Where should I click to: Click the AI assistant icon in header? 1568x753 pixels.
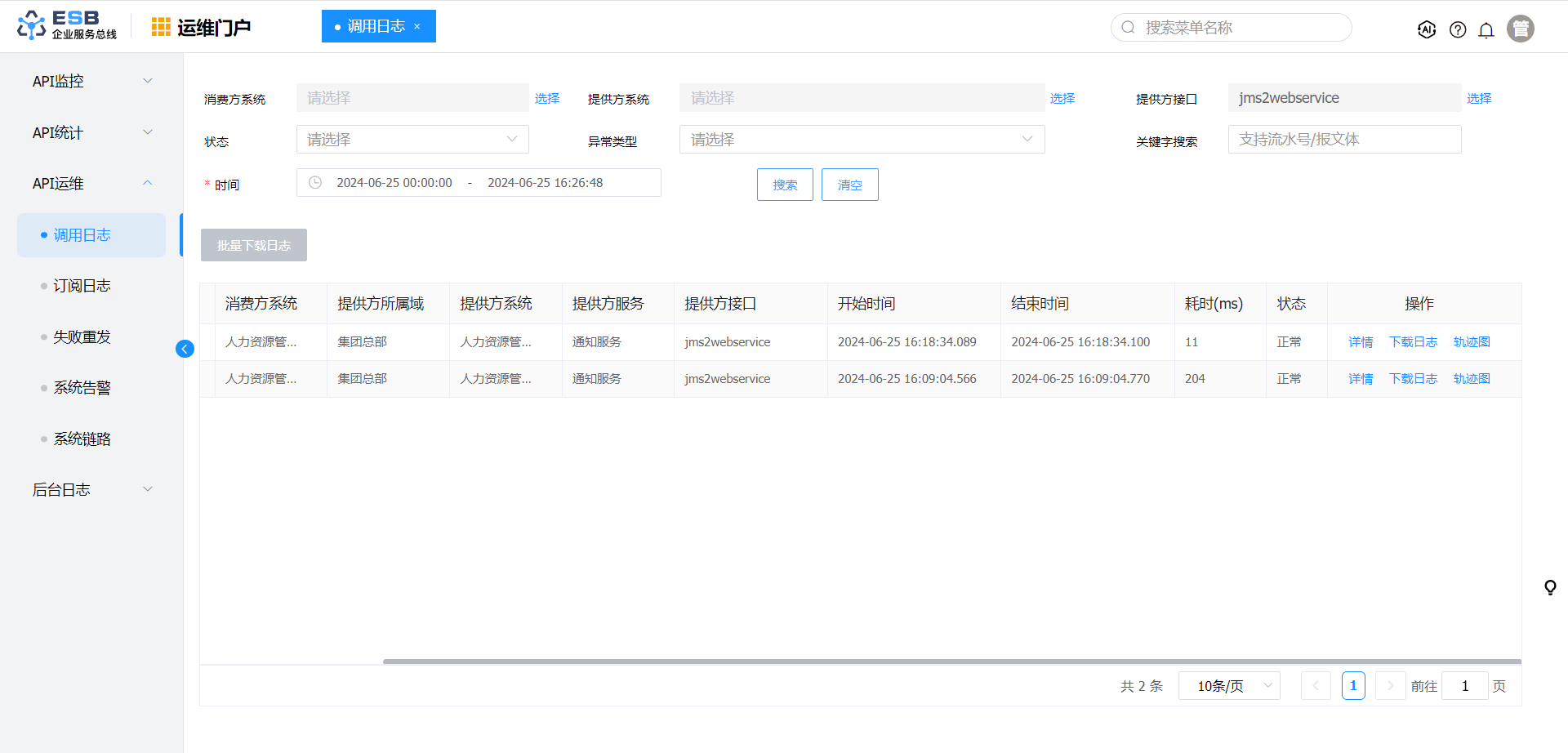pos(1427,29)
